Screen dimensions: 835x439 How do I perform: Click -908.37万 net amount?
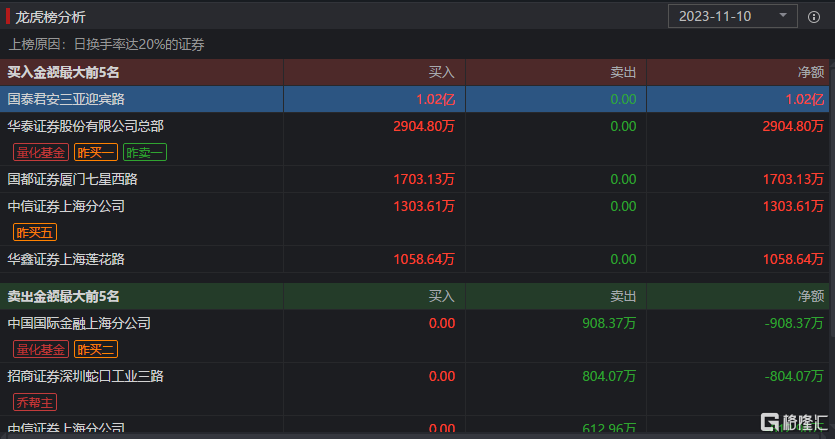[x=794, y=323]
